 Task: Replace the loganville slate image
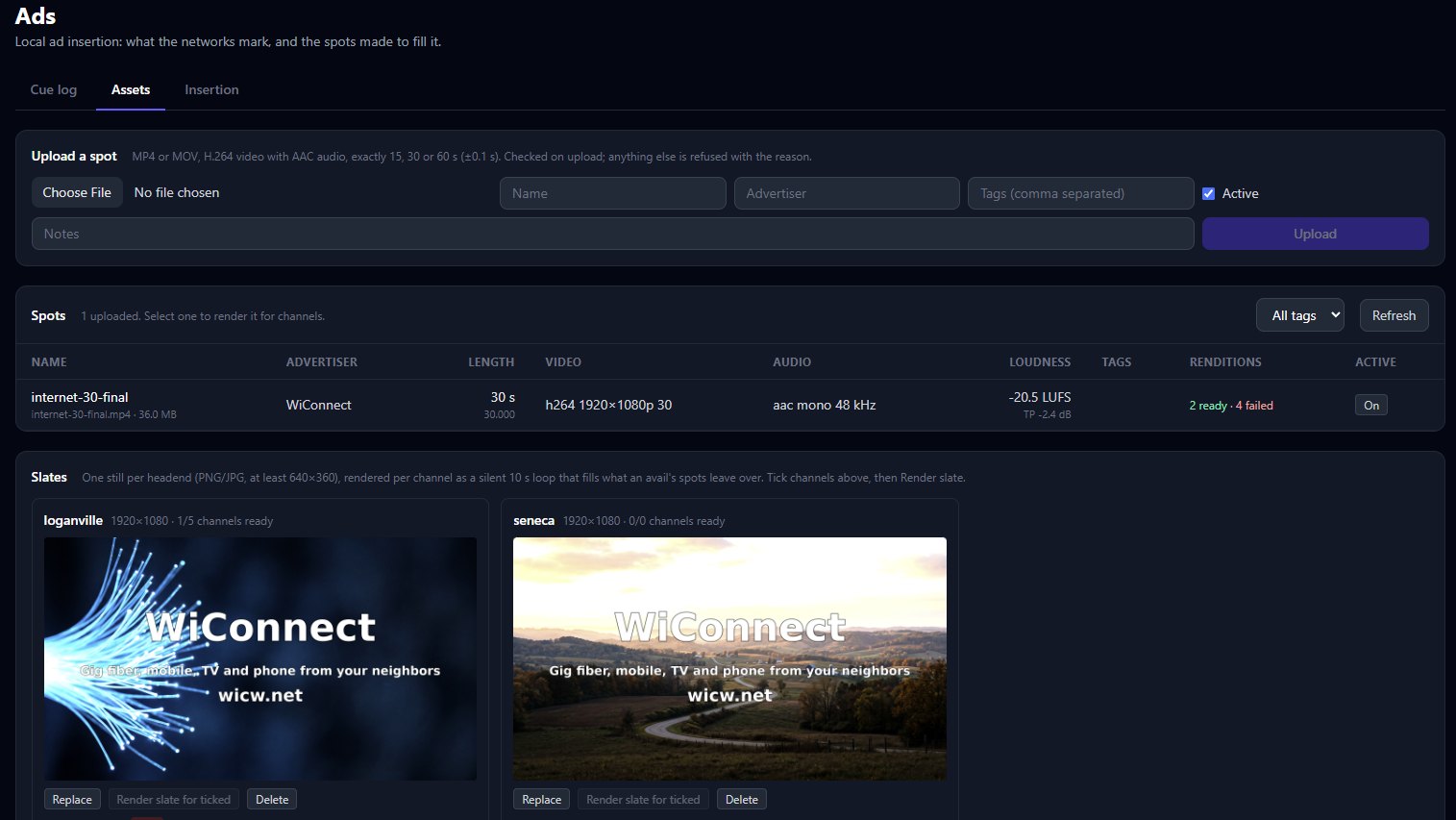pos(72,800)
